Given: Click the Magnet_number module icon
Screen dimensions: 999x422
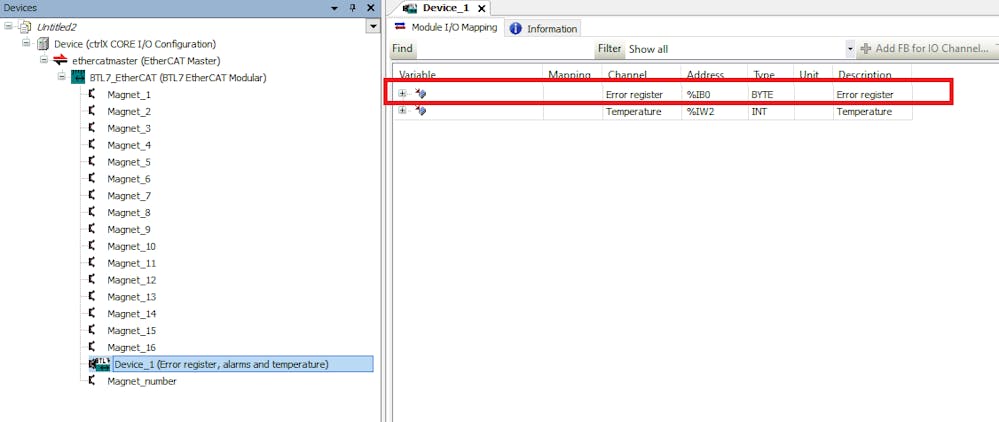Looking at the screenshot, I should point(93,381).
